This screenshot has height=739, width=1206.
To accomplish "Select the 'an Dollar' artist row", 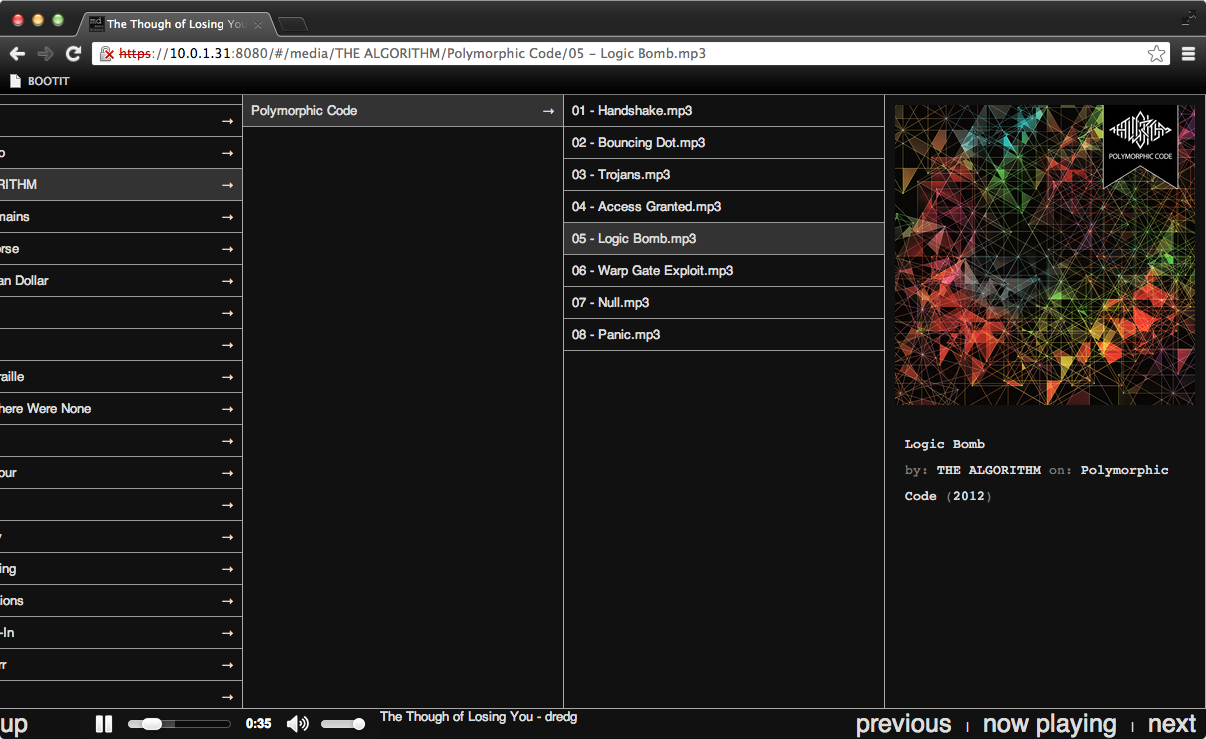I will pyautogui.click(x=121, y=281).
